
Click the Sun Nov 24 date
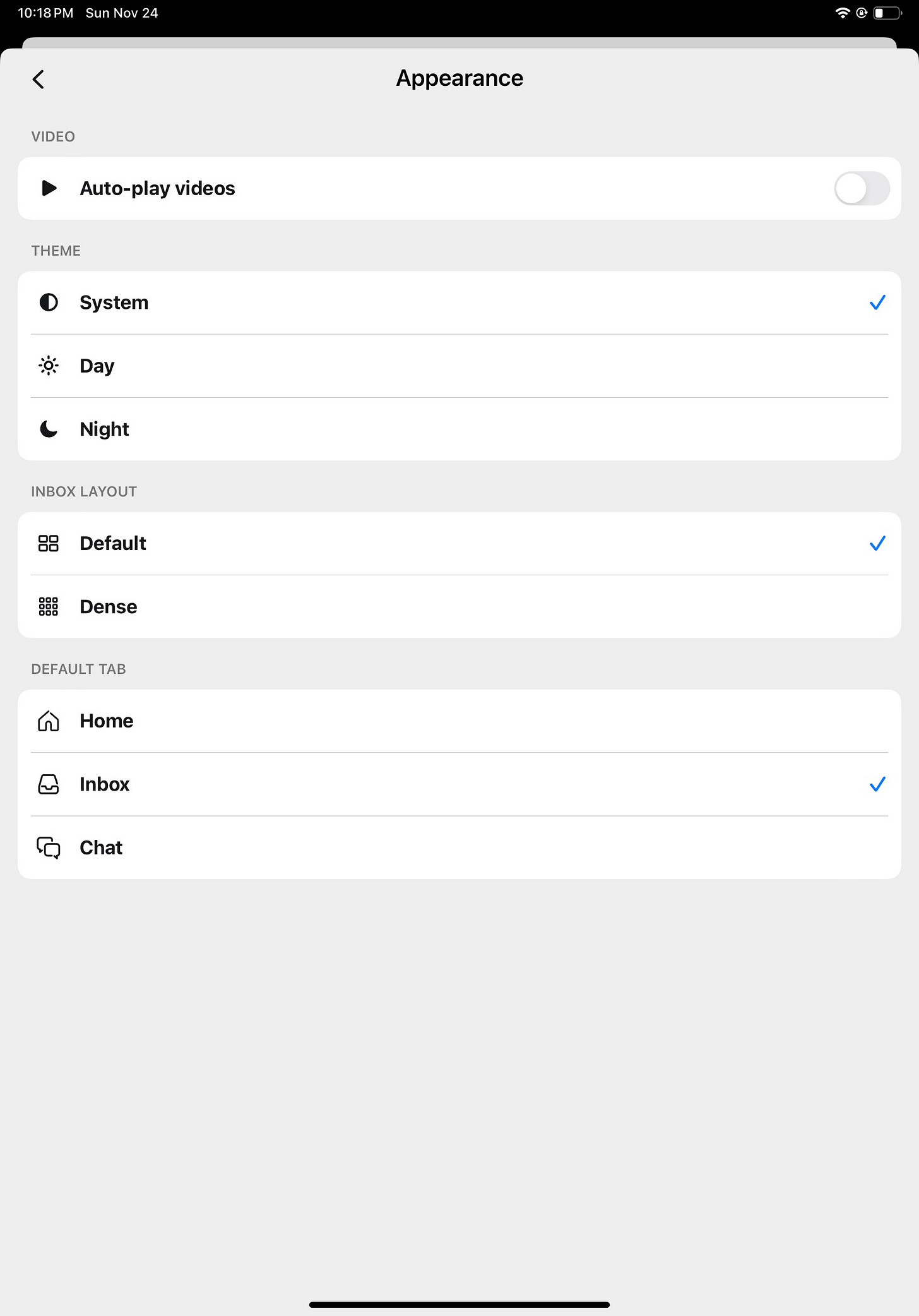[x=122, y=13]
